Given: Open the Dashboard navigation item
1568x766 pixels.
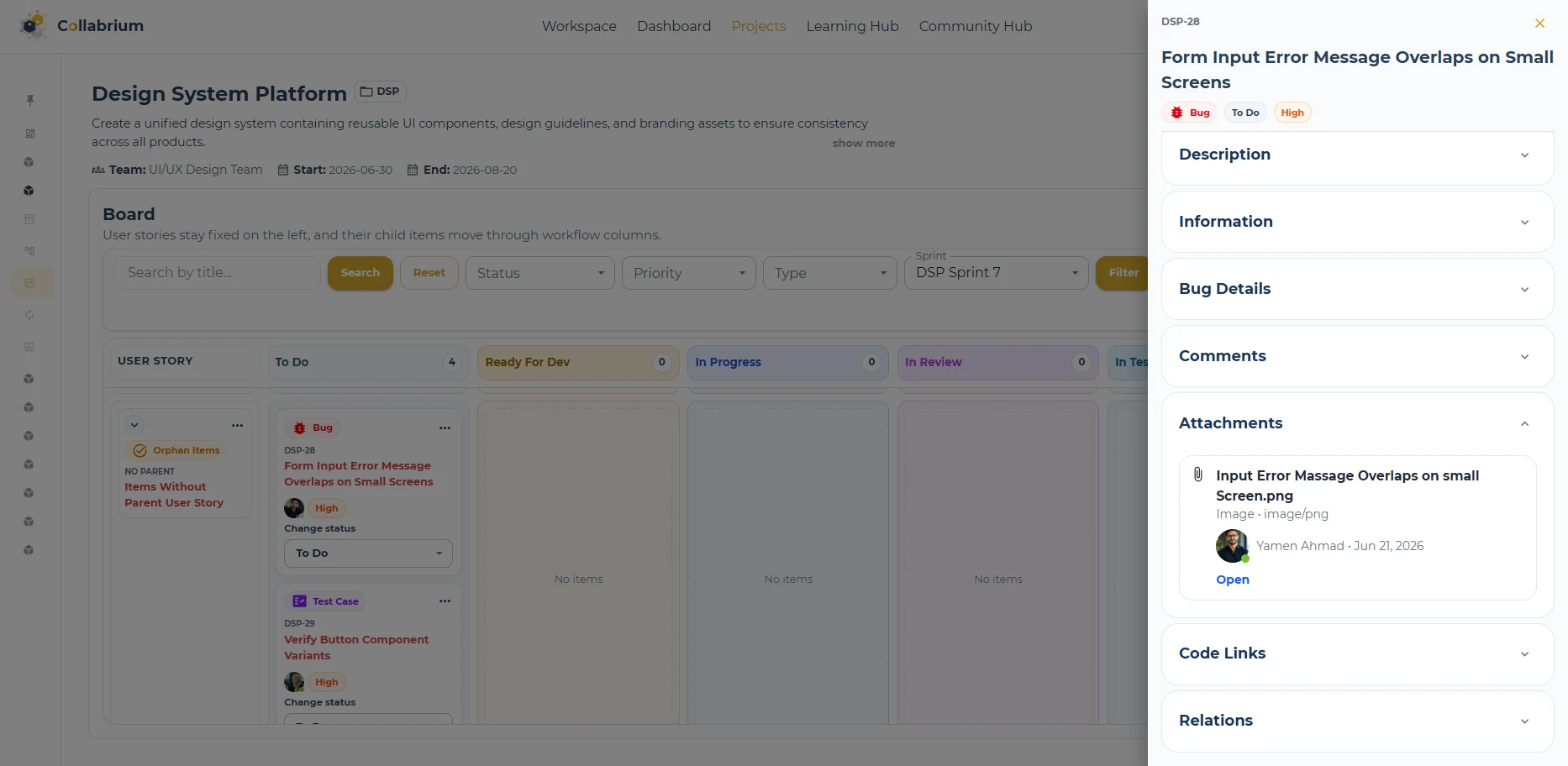Looking at the screenshot, I should pyautogui.click(x=674, y=26).
